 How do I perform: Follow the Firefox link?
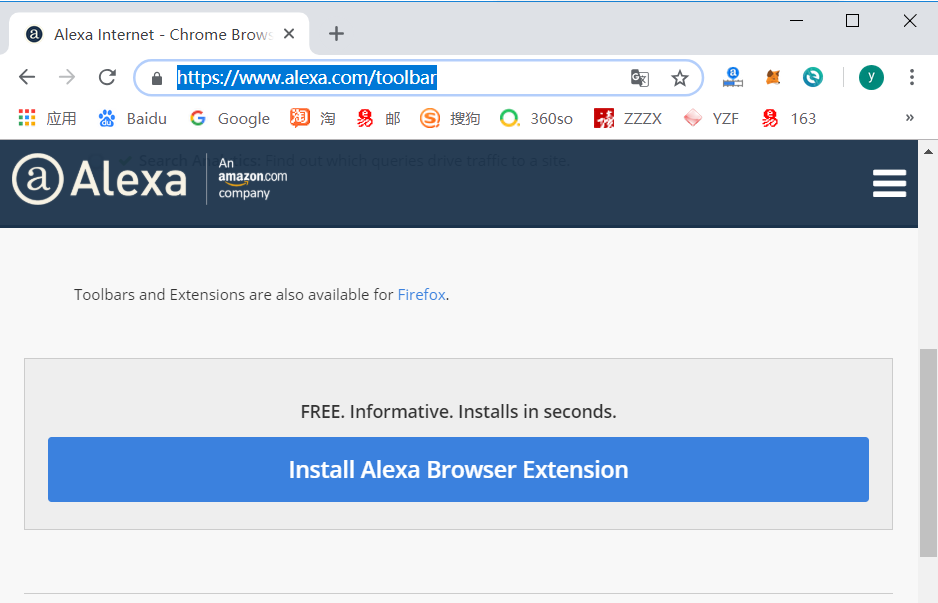[x=421, y=295]
